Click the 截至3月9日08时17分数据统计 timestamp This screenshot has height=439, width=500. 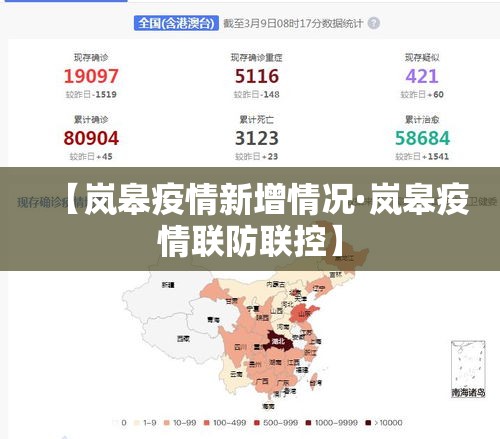293,23
